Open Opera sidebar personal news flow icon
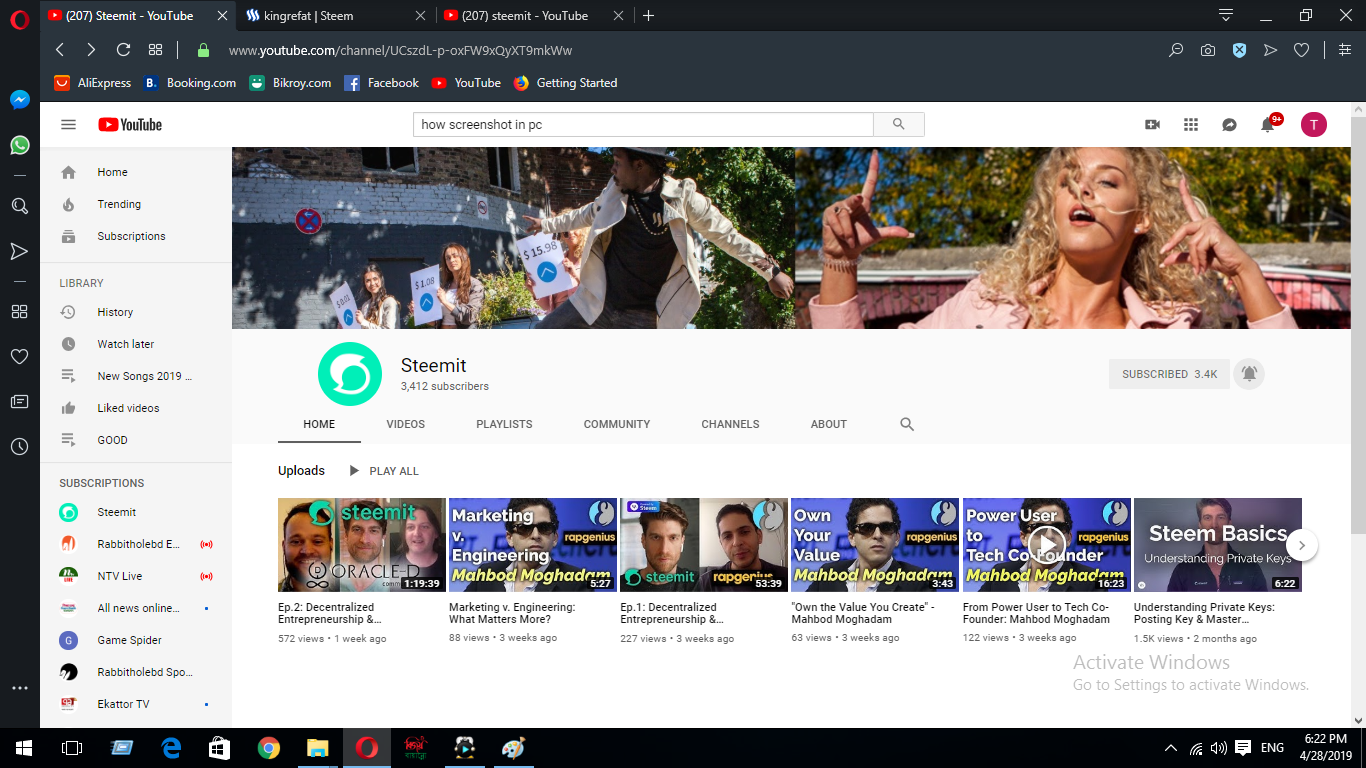The height and width of the screenshot is (768, 1366). pos(19,402)
